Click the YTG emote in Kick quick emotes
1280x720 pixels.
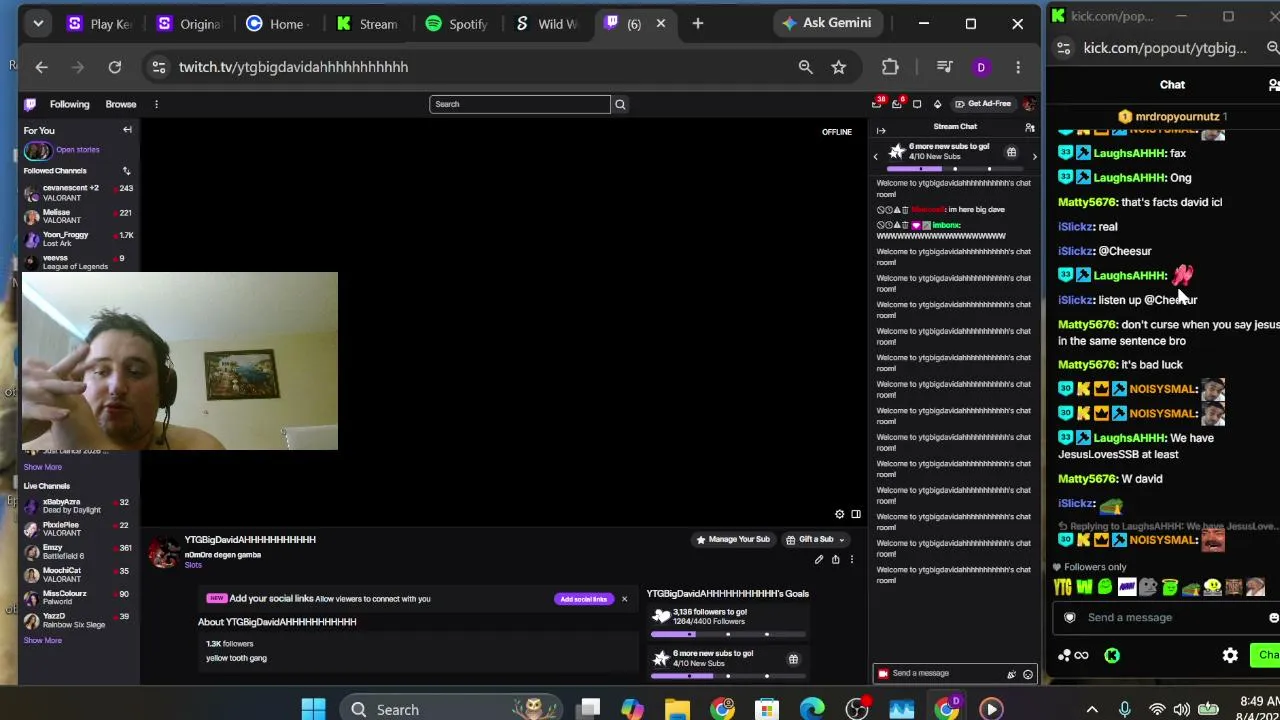pyautogui.click(x=1064, y=587)
